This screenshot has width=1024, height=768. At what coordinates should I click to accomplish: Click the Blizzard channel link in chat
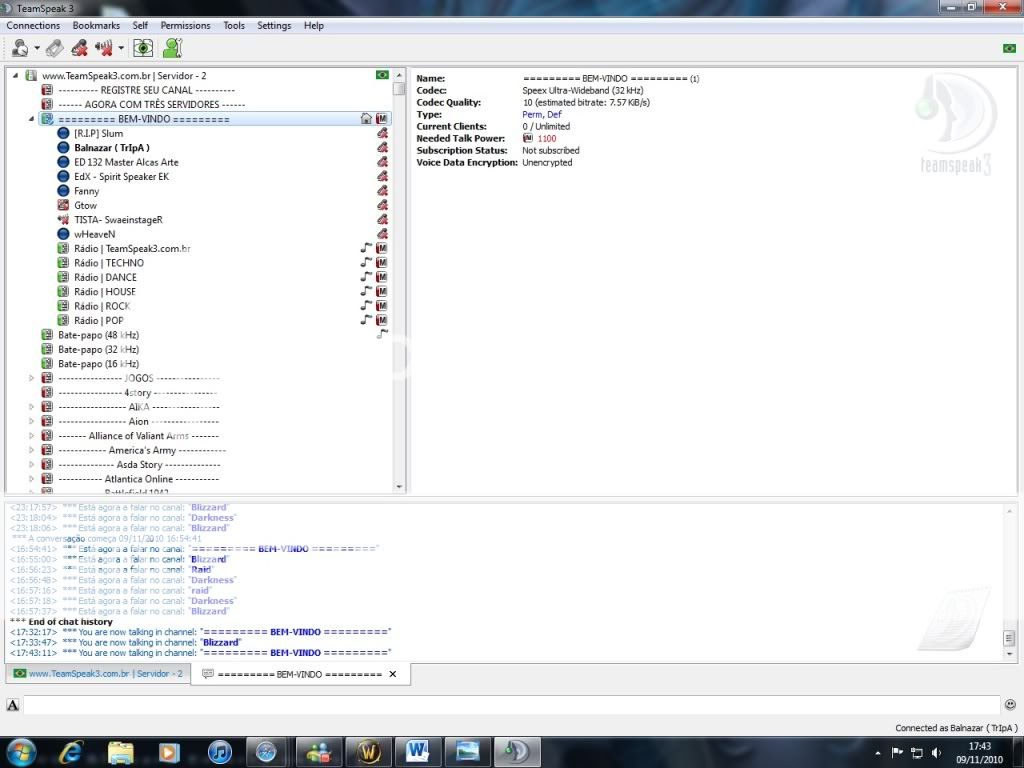click(x=222, y=642)
